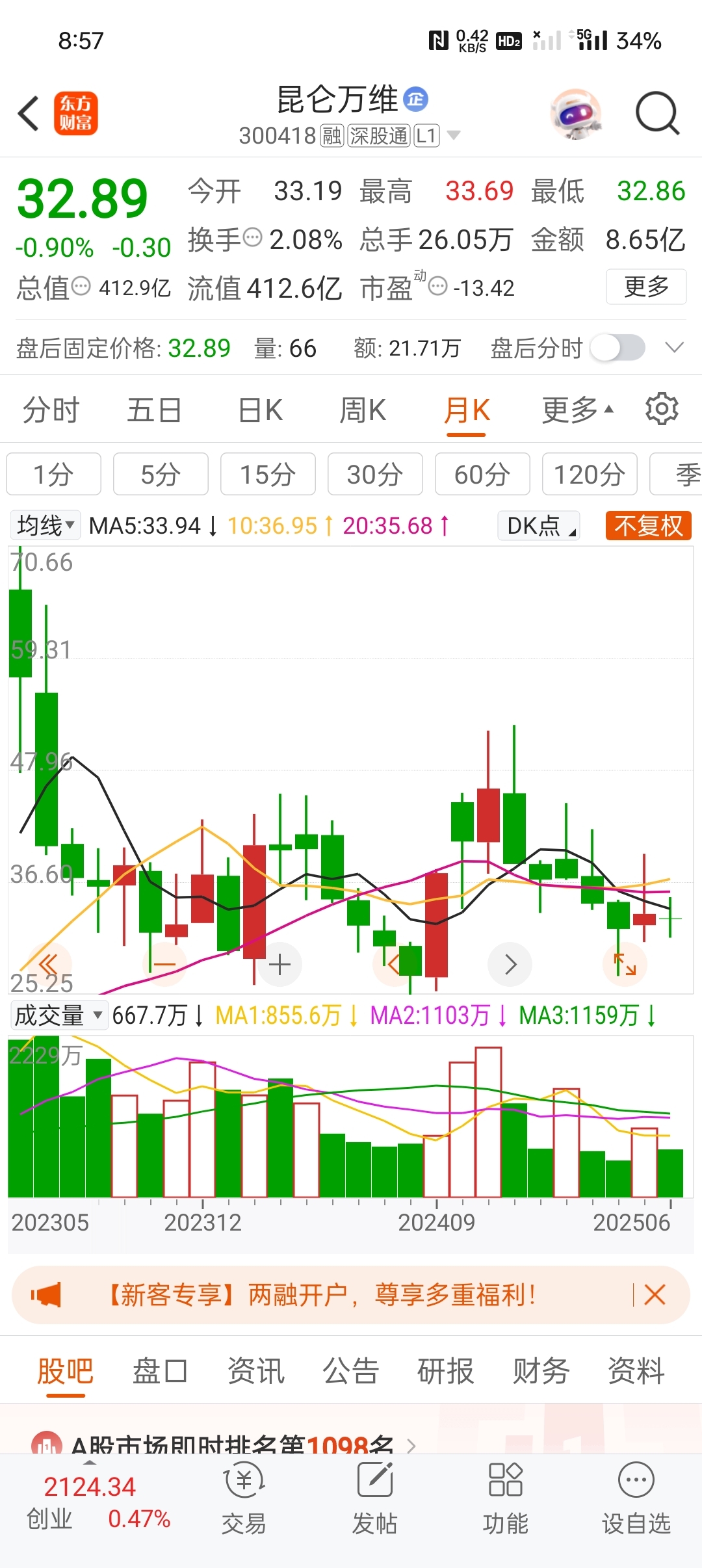Open the 盘口 tab

pyautogui.click(x=160, y=1371)
